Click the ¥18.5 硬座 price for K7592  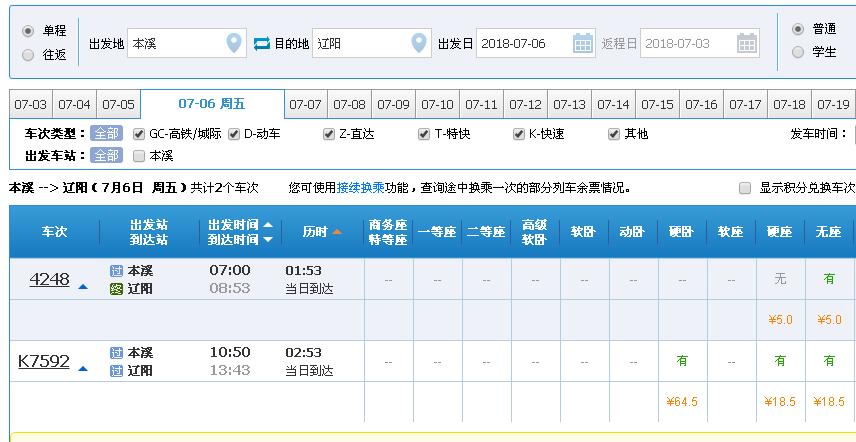pos(780,402)
